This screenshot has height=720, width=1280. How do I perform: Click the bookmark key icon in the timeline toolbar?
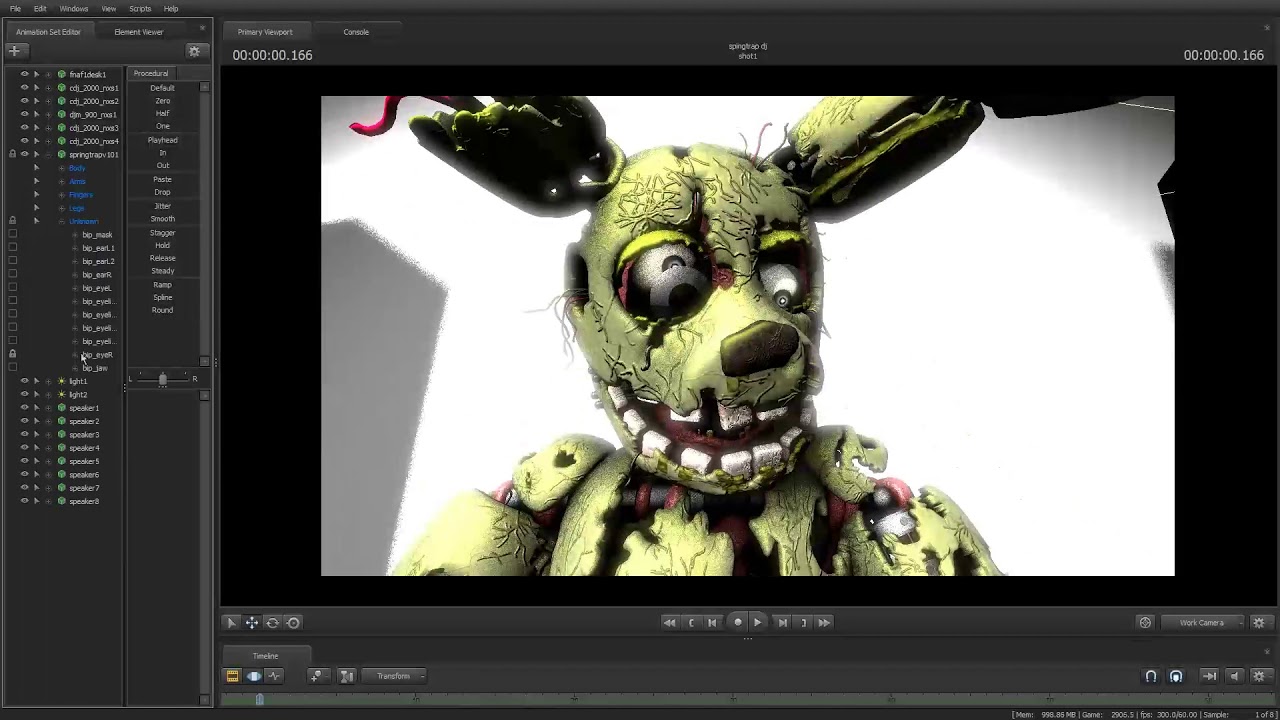pyautogui.click(x=317, y=676)
